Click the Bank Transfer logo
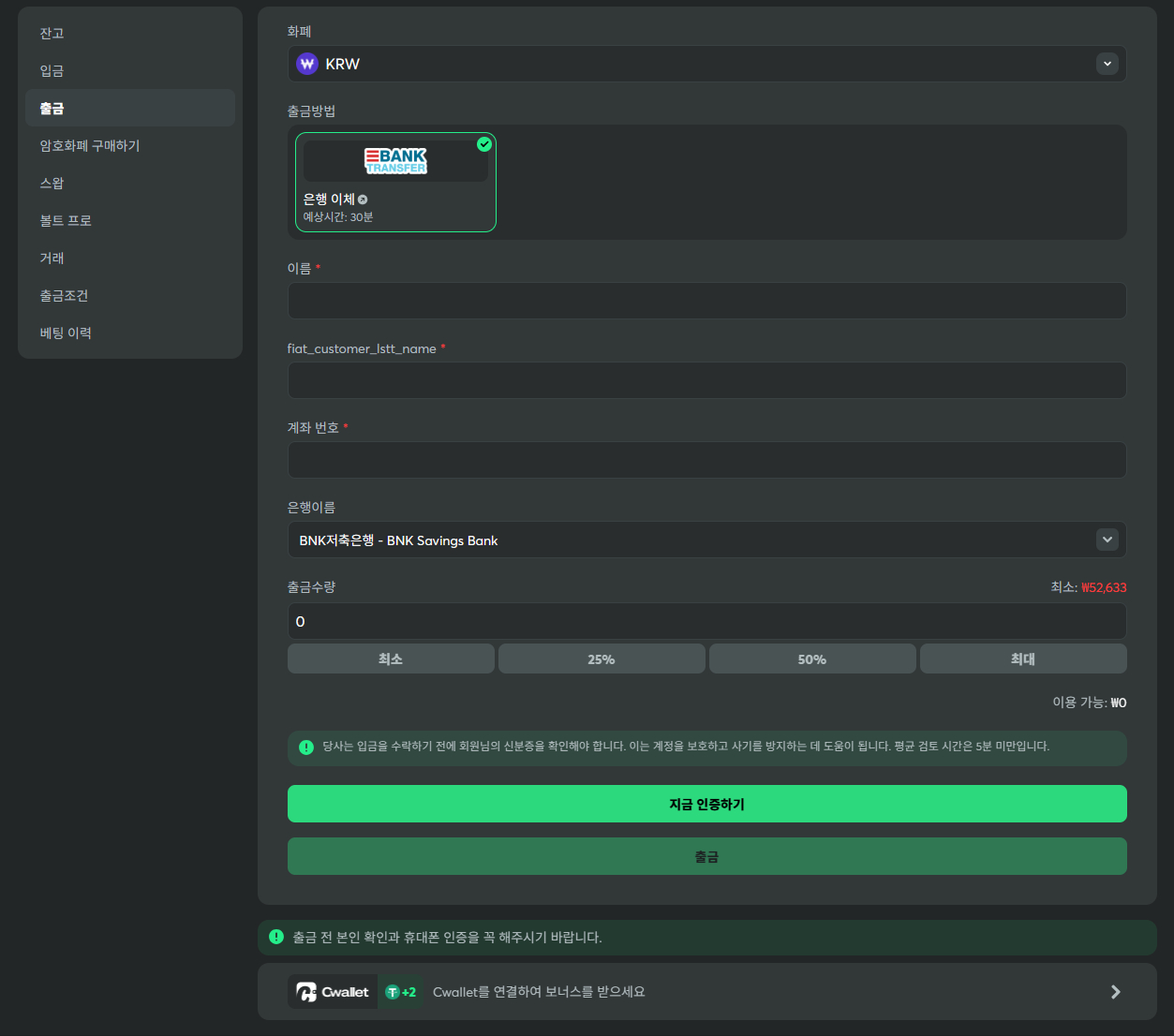The image size is (1174, 1036). [395, 161]
